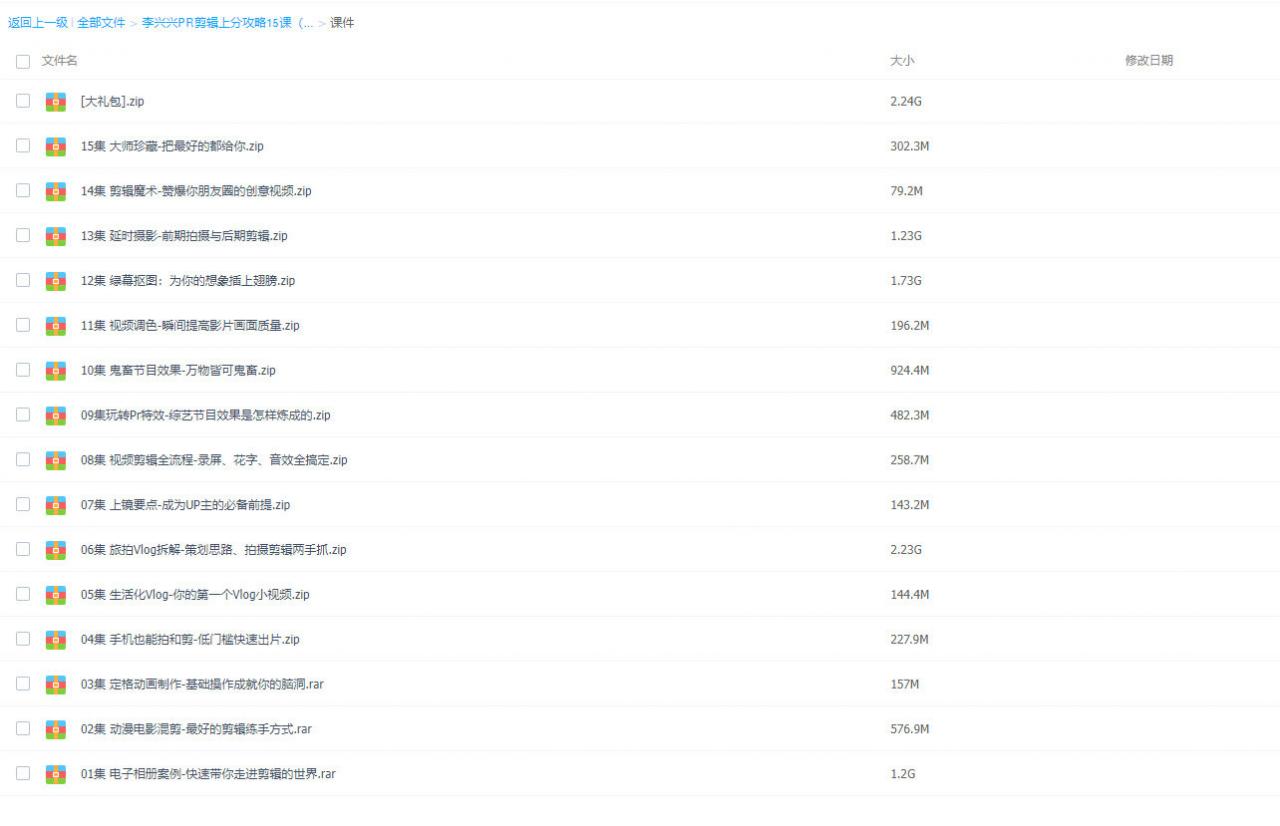
Task: Click the archive icon for 10集 鬼畜节目效果
Action: tap(56, 370)
